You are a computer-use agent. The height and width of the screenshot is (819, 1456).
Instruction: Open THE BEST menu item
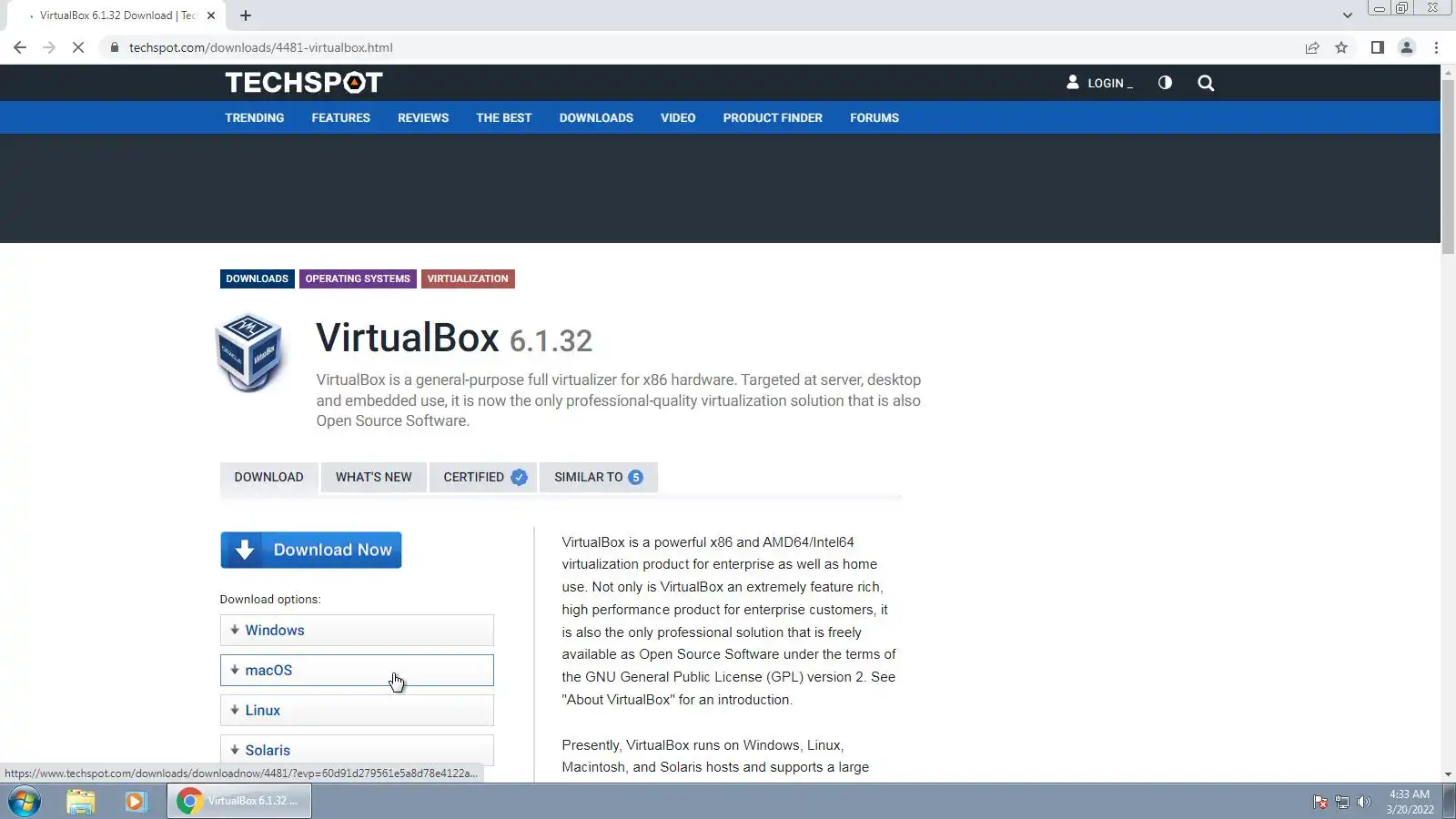click(x=504, y=117)
